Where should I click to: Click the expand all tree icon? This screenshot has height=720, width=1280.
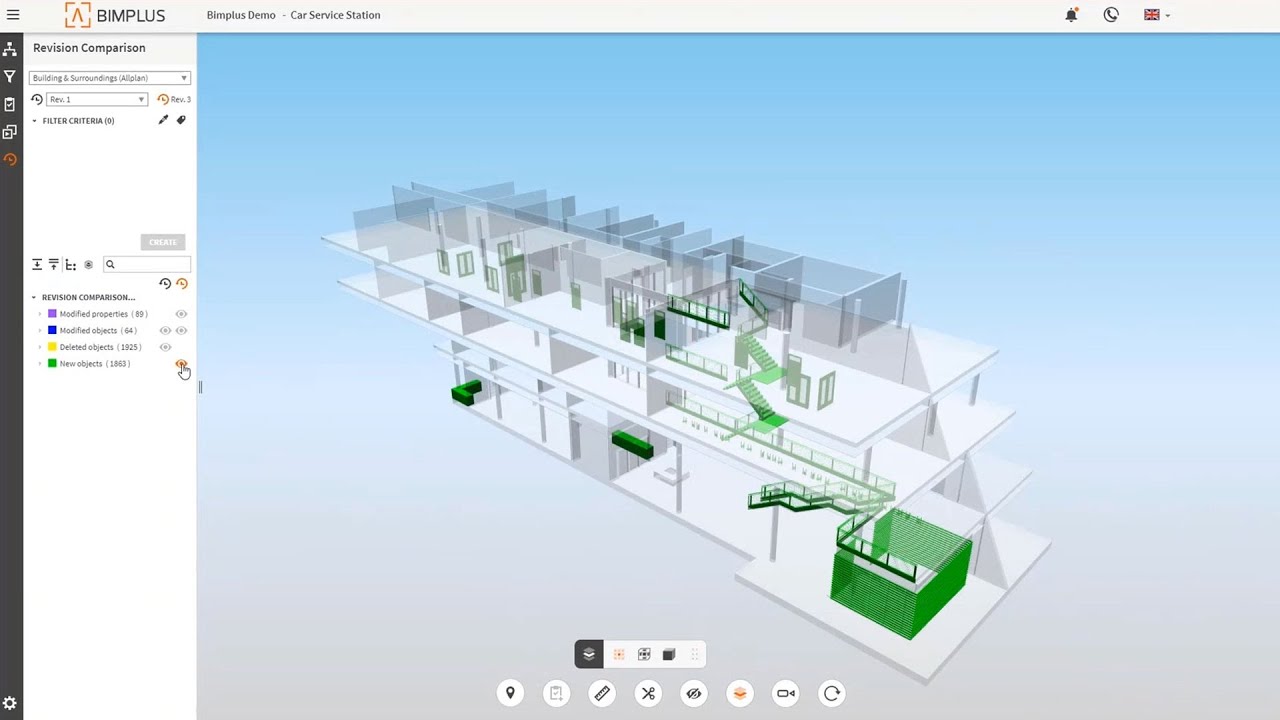click(37, 265)
